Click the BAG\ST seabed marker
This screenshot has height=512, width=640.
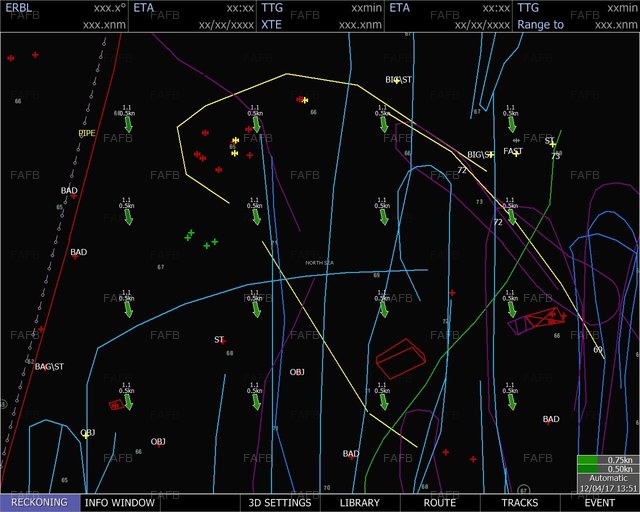49,367
